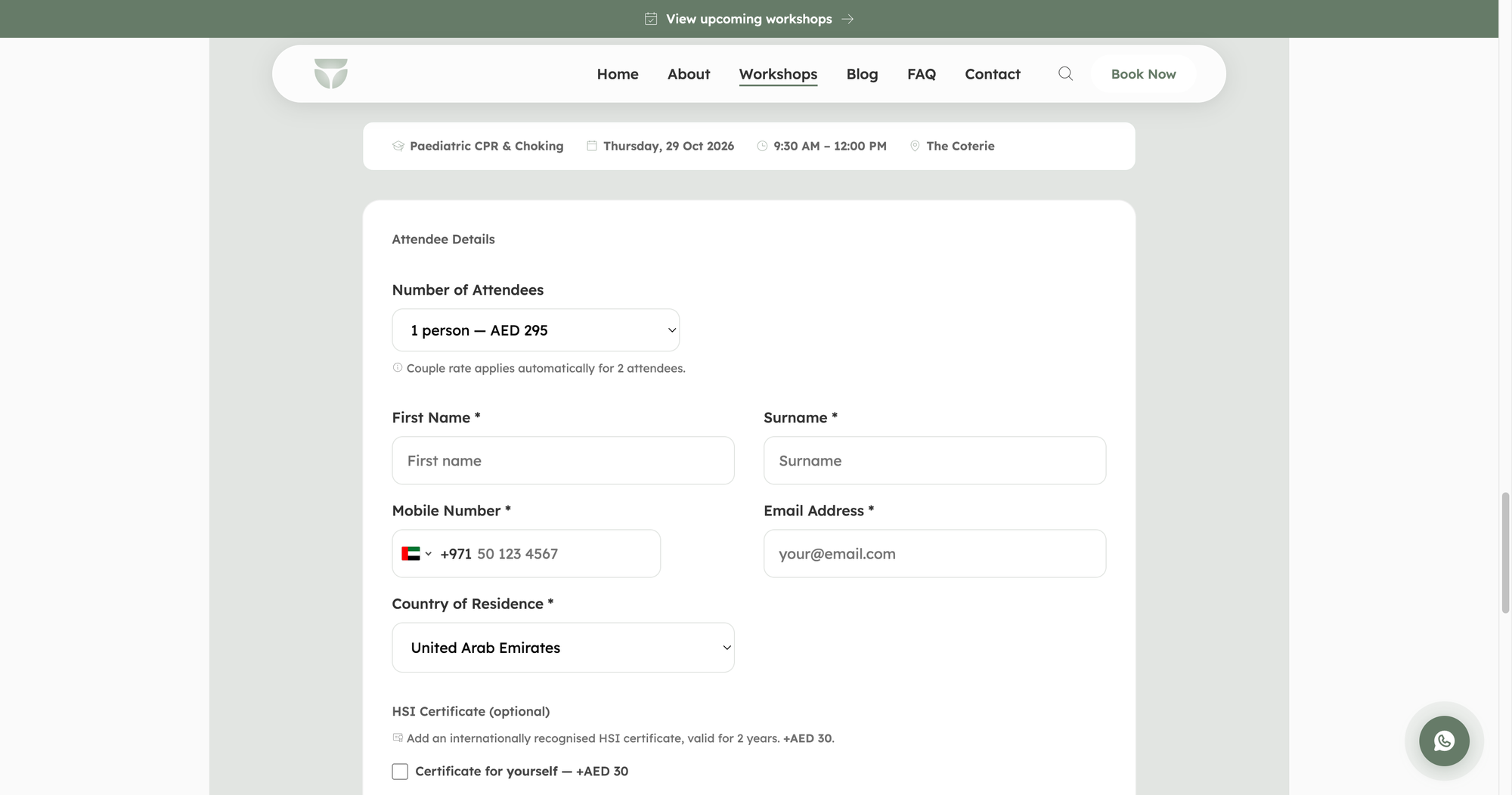
Task: Click 'Couple rate applies automatically' note
Action: pos(546,368)
